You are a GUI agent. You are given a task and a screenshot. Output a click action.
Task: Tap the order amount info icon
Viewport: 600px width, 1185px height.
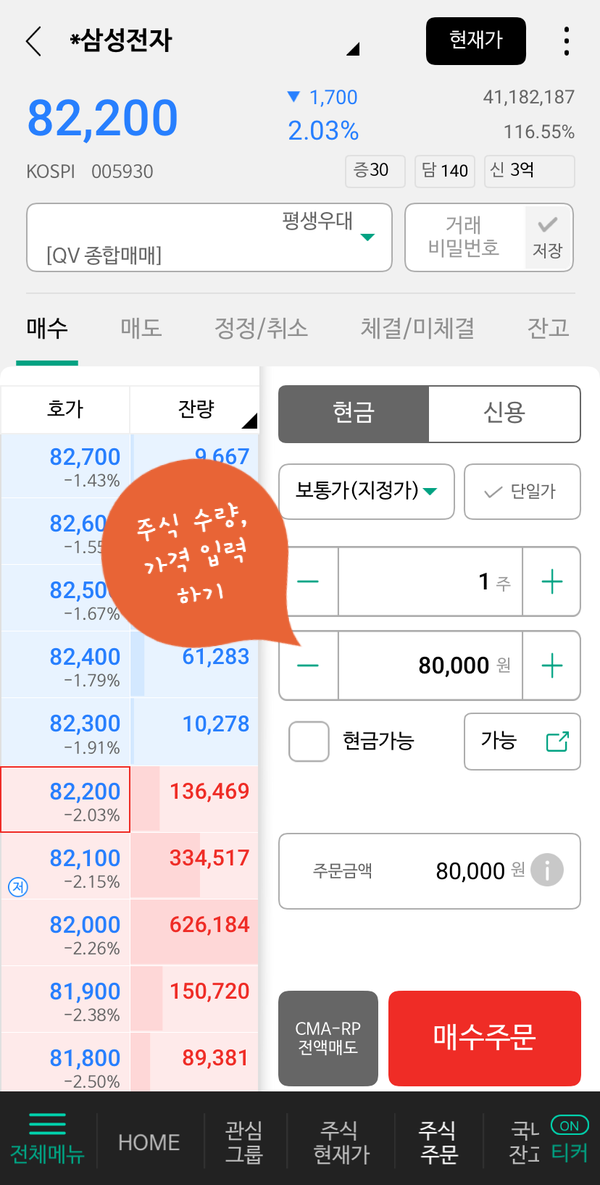pos(547,871)
